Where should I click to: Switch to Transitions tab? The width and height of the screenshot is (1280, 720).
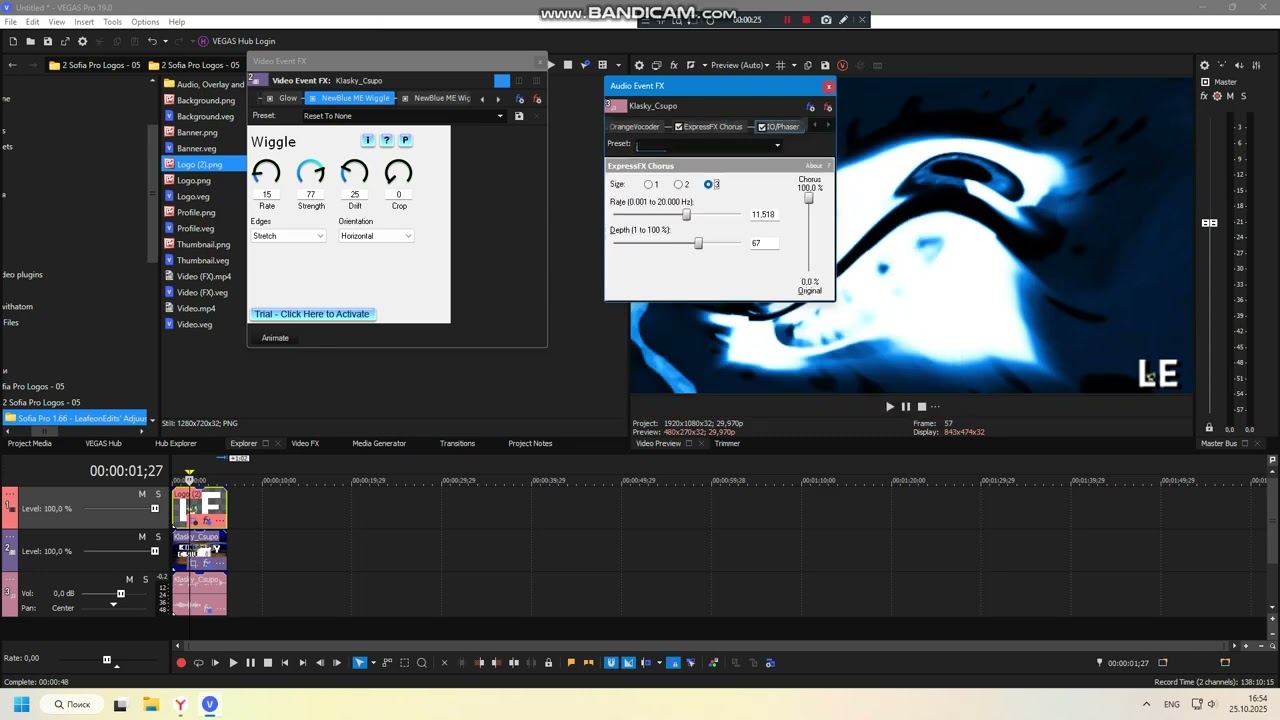457,443
